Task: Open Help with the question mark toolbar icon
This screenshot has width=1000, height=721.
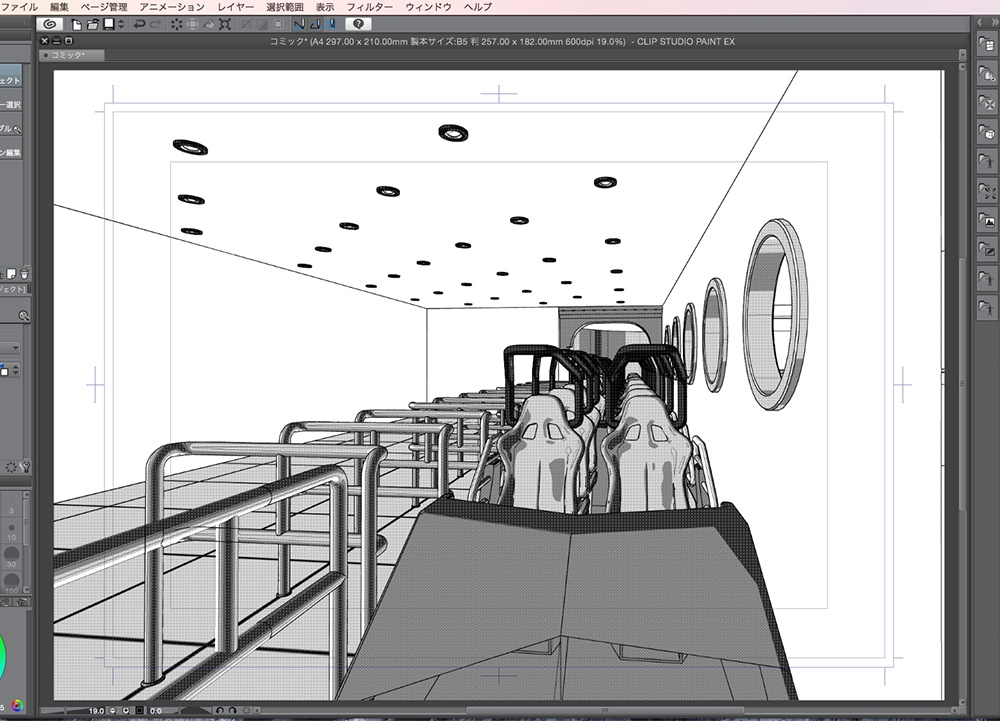Action: click(360, 23)
